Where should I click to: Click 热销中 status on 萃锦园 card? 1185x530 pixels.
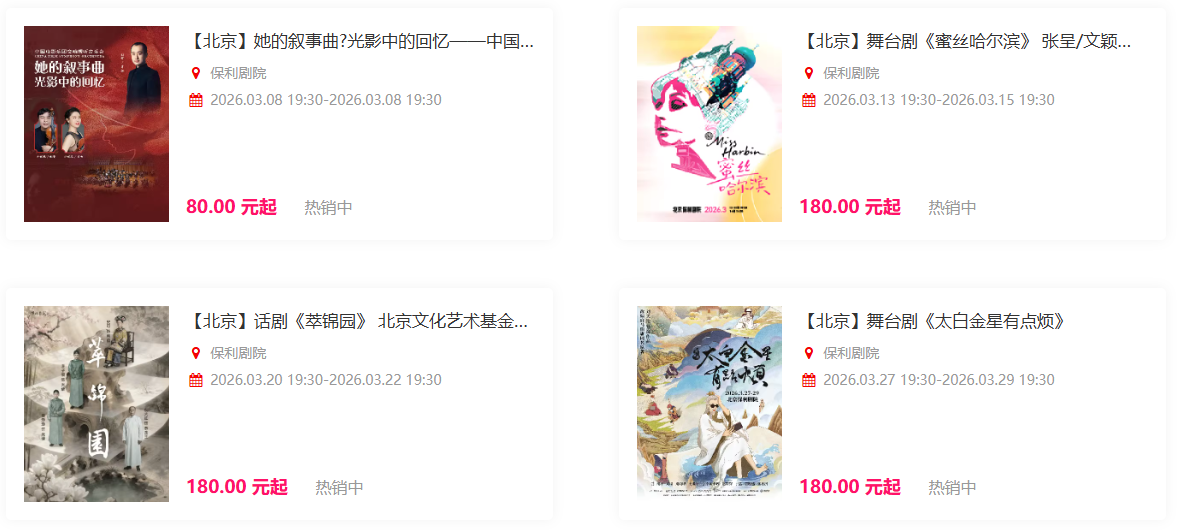click(339, 488)
